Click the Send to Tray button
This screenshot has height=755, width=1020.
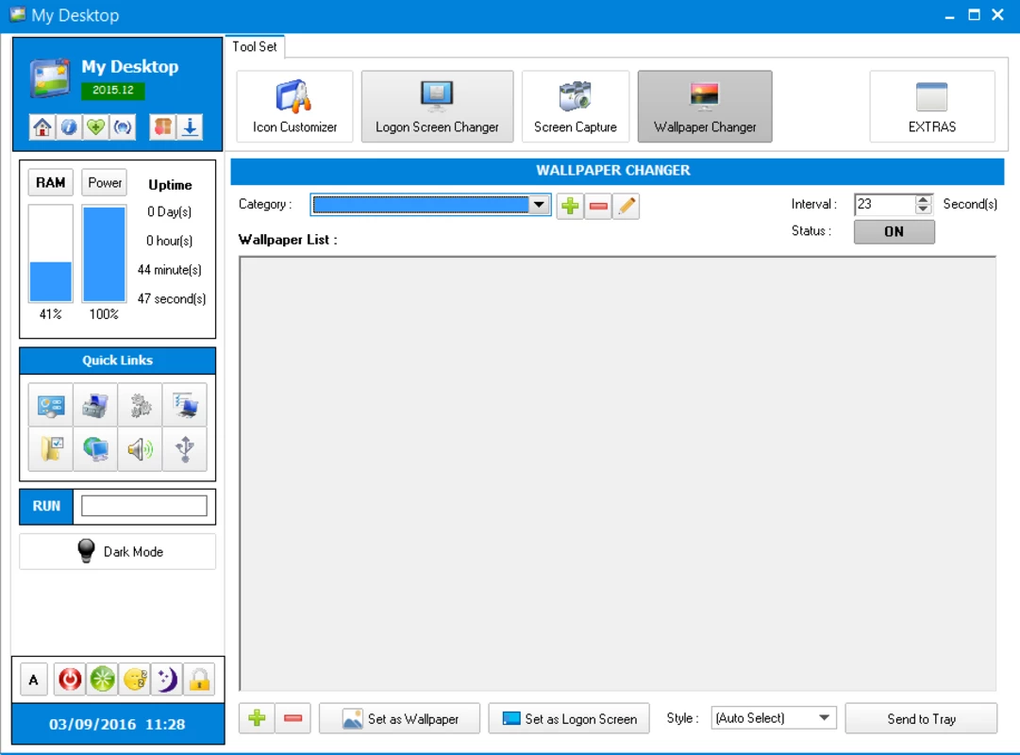point(921,718)
